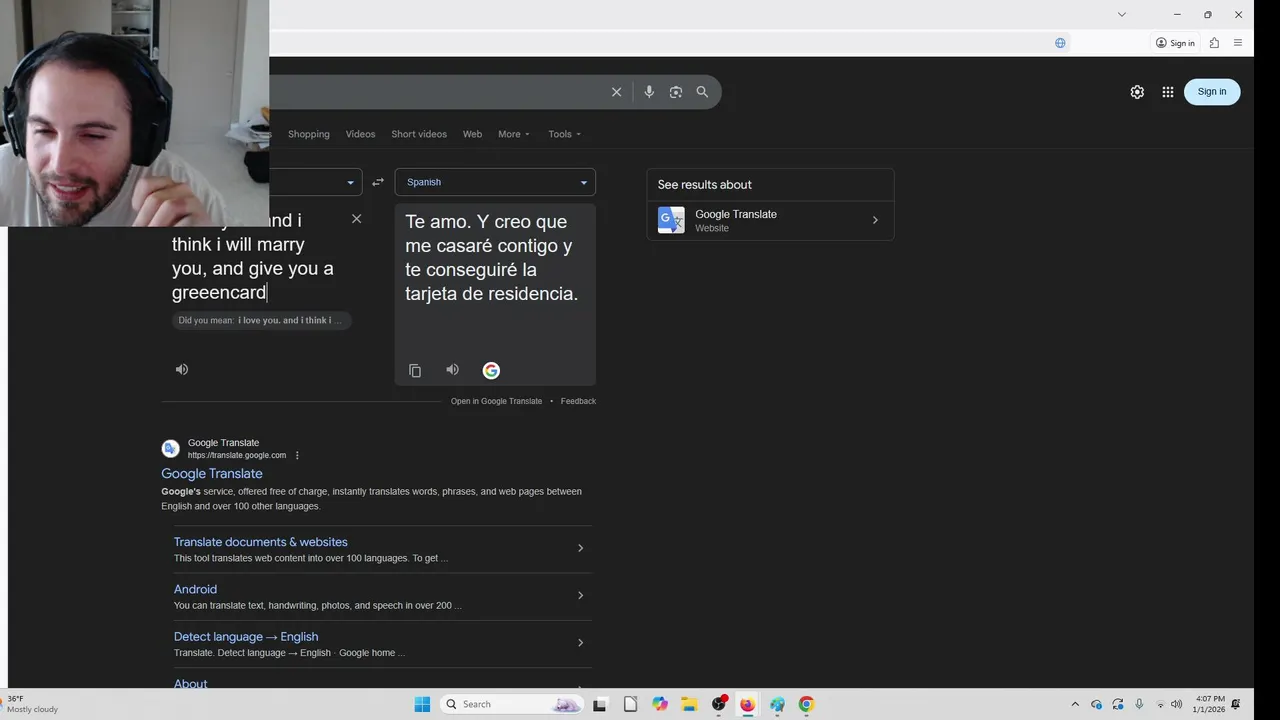Image resolution: width=1280 pixels, height=720 pixels.
Task: Switch to the Videos results tab
Action: (360, 134)
